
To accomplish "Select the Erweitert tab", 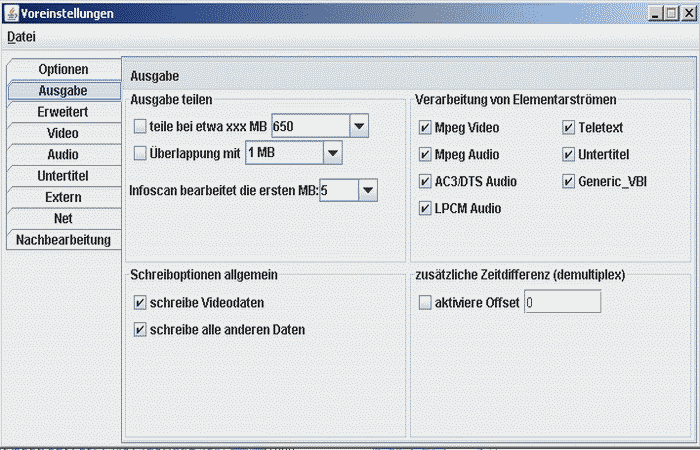I will 63,112.
